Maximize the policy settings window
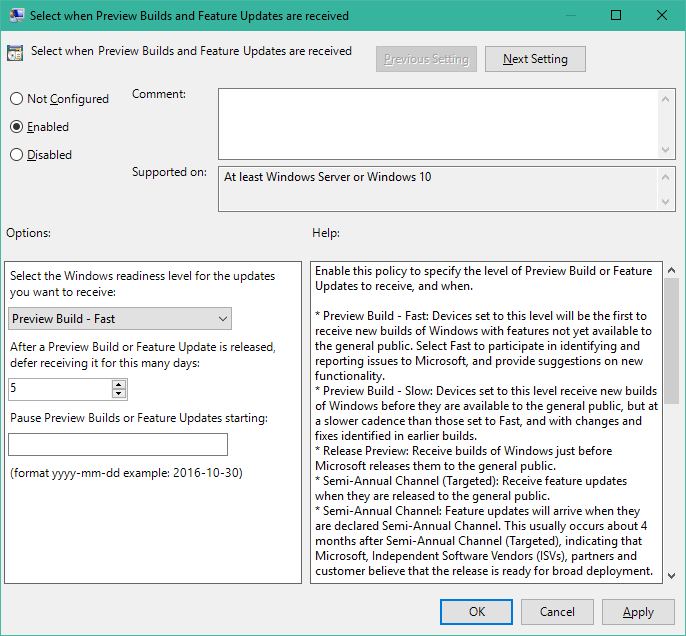 click(616, 15)
